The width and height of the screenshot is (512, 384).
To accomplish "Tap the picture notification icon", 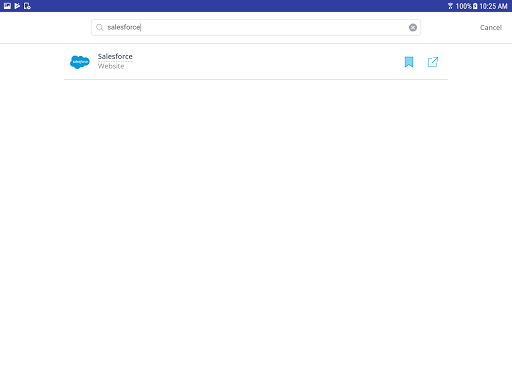I will click(x=7, y=6).
